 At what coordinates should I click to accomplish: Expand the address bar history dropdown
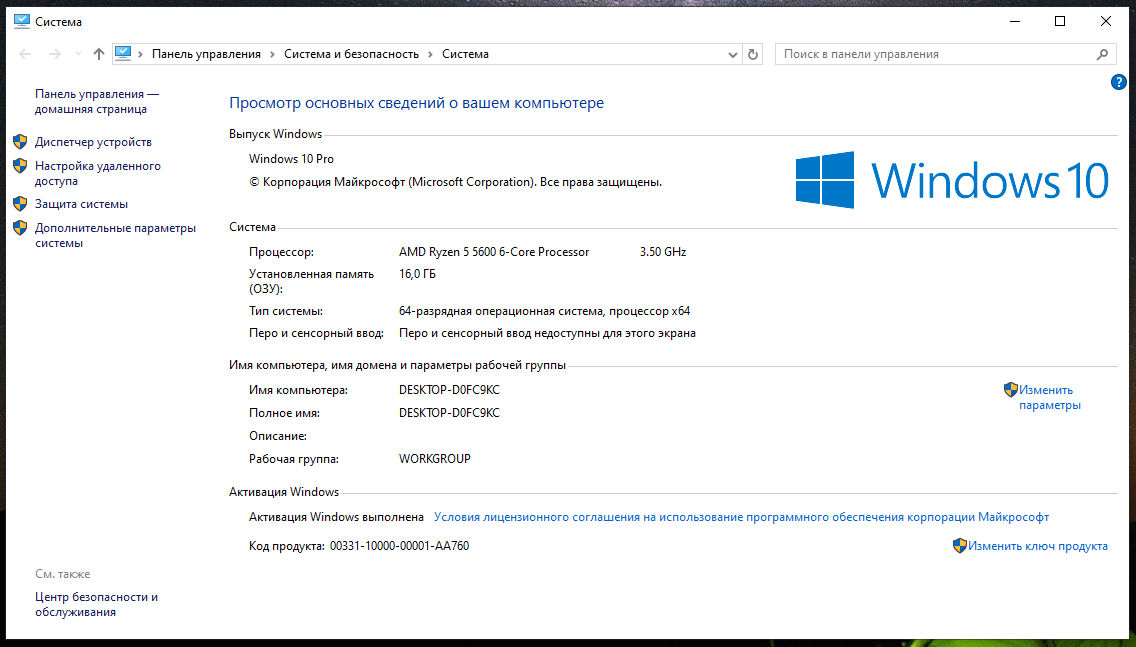click(732, 54)
